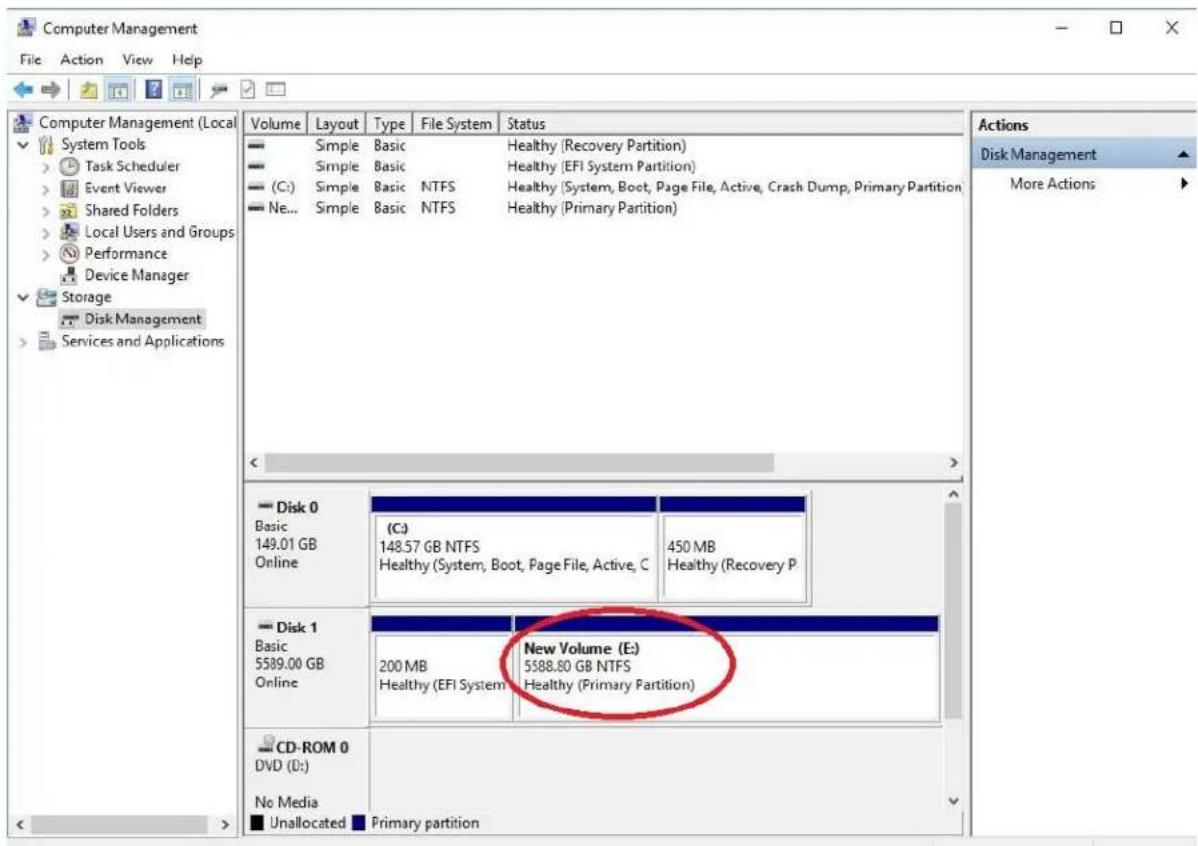This screenshot has height=846, width=1198.
Task: Select Disk Management in the tree
Action: pos(143,319)
